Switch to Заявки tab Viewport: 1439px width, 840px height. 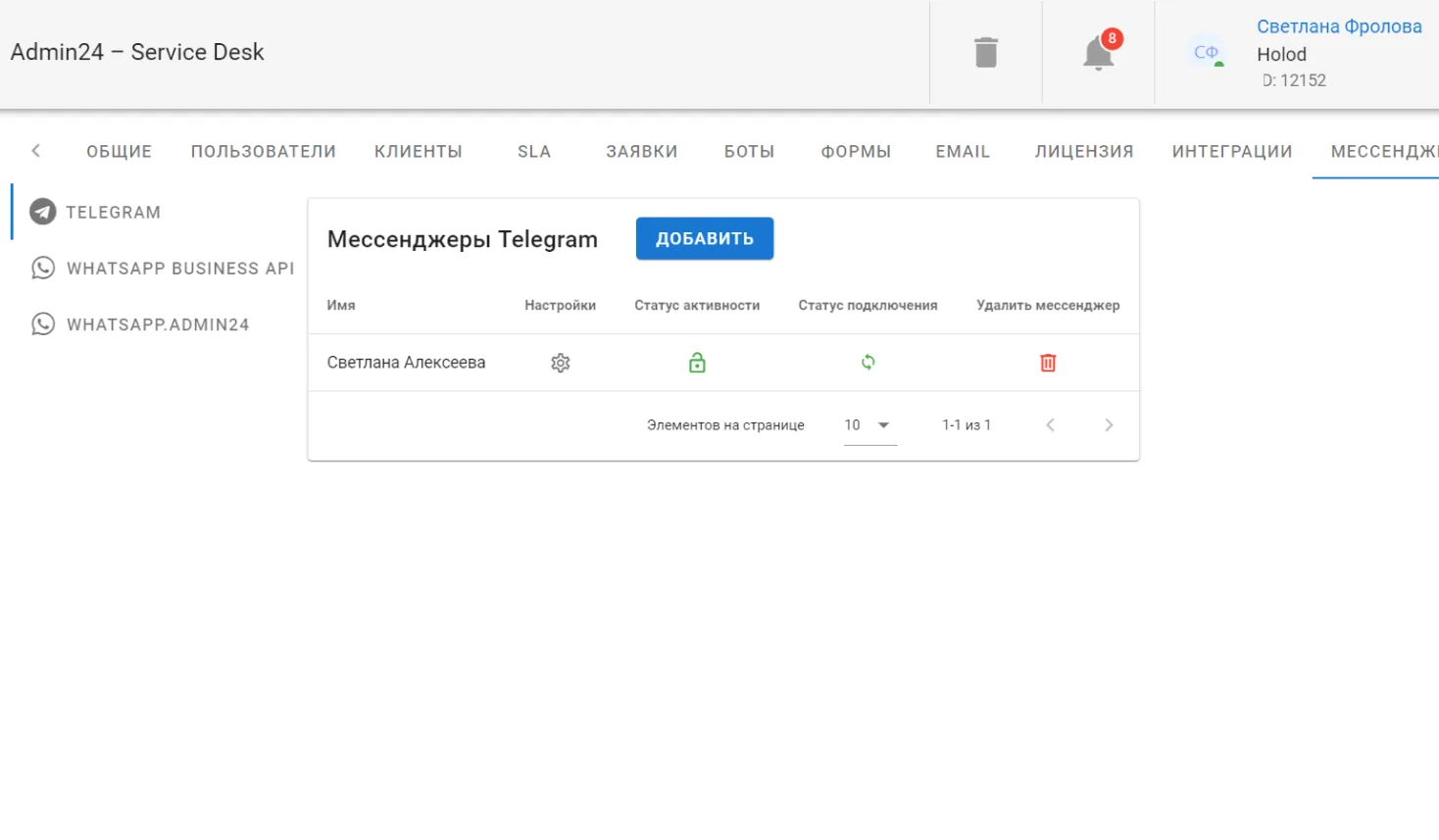click(x=641, y=152)
